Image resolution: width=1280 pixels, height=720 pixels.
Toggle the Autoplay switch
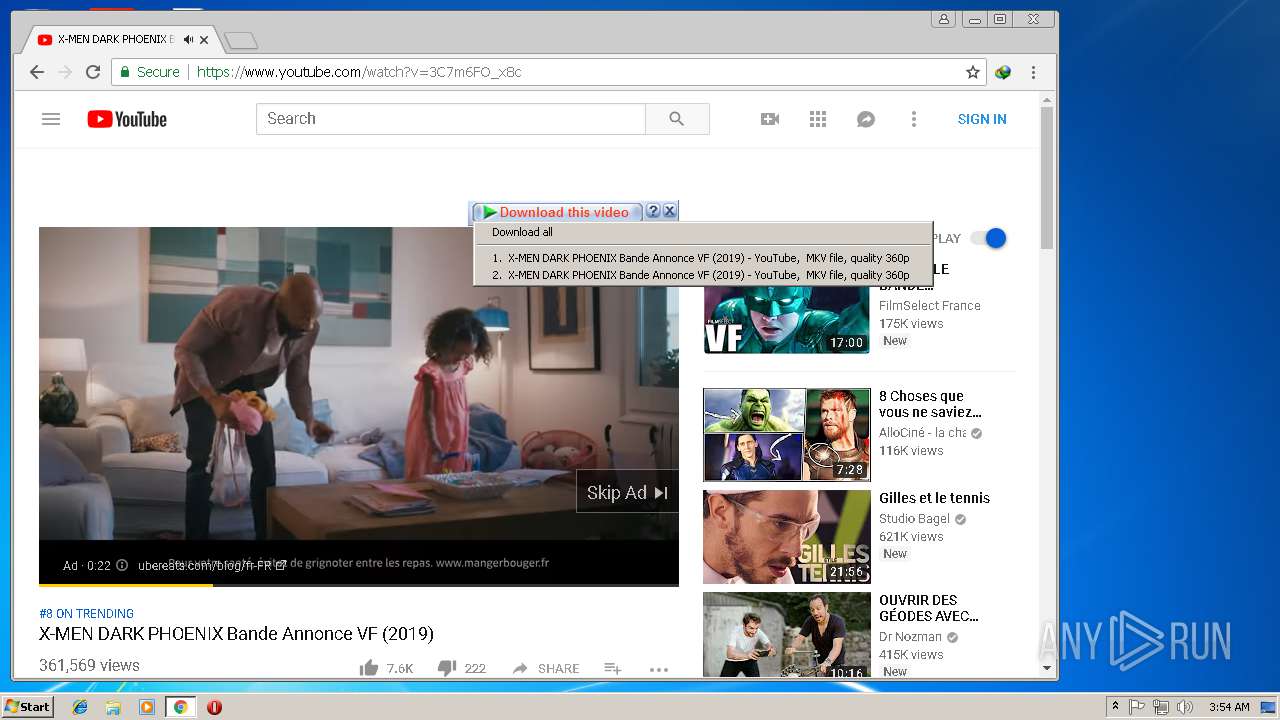coord(988,238)
